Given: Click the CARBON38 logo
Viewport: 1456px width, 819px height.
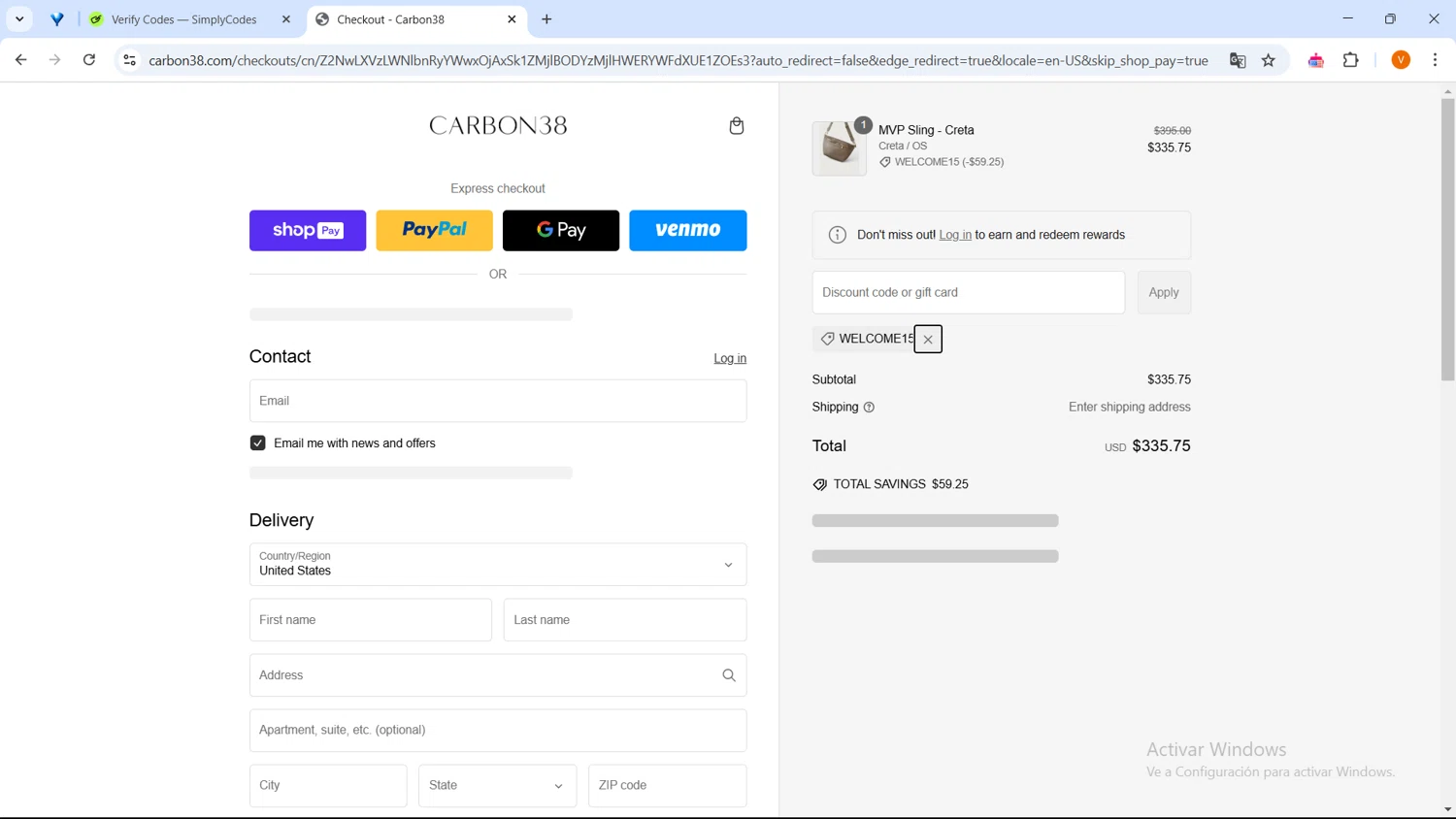Looking at the screenshot, I should (498, 126).
